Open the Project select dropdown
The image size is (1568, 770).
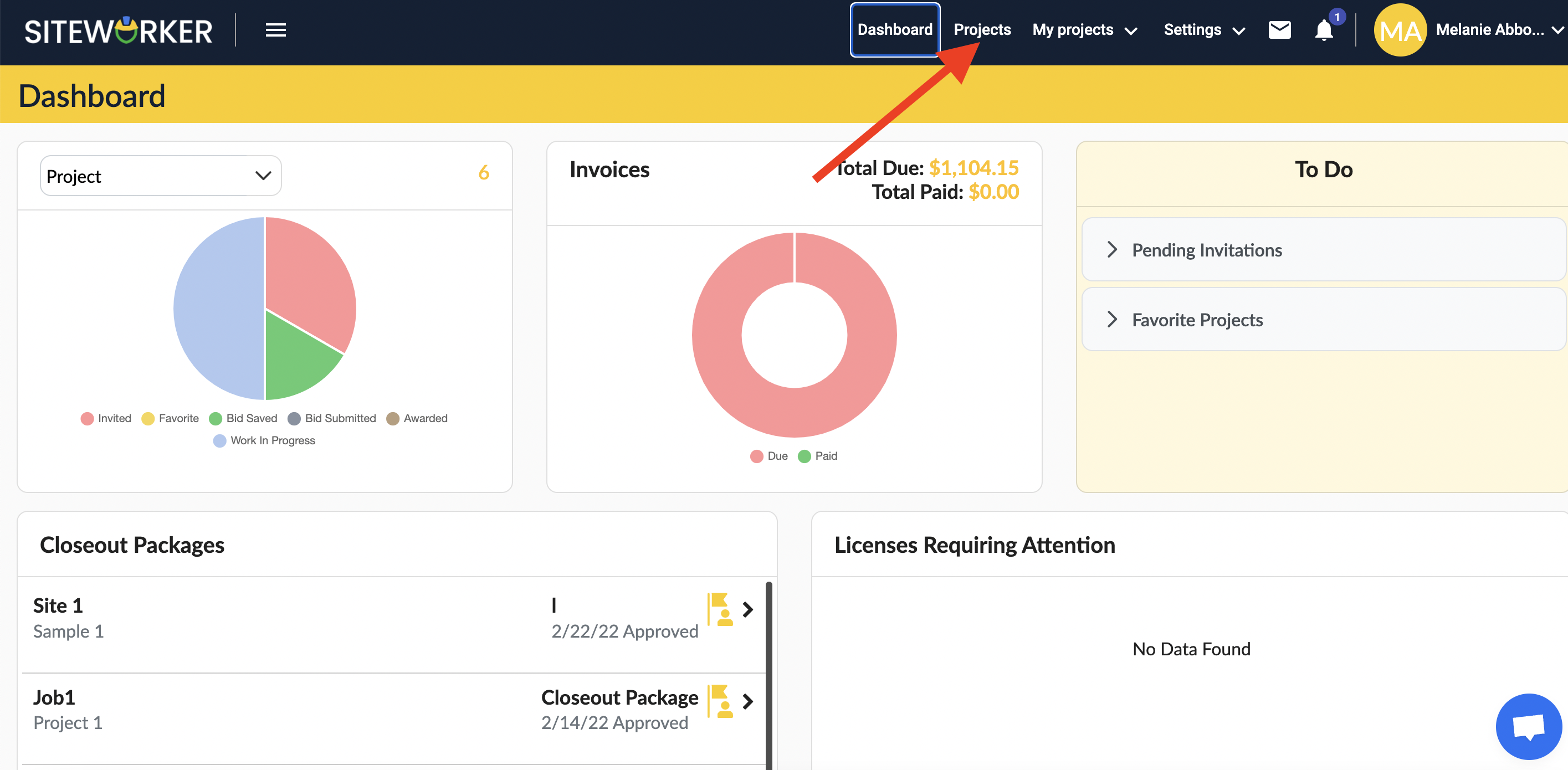[161, 176]
